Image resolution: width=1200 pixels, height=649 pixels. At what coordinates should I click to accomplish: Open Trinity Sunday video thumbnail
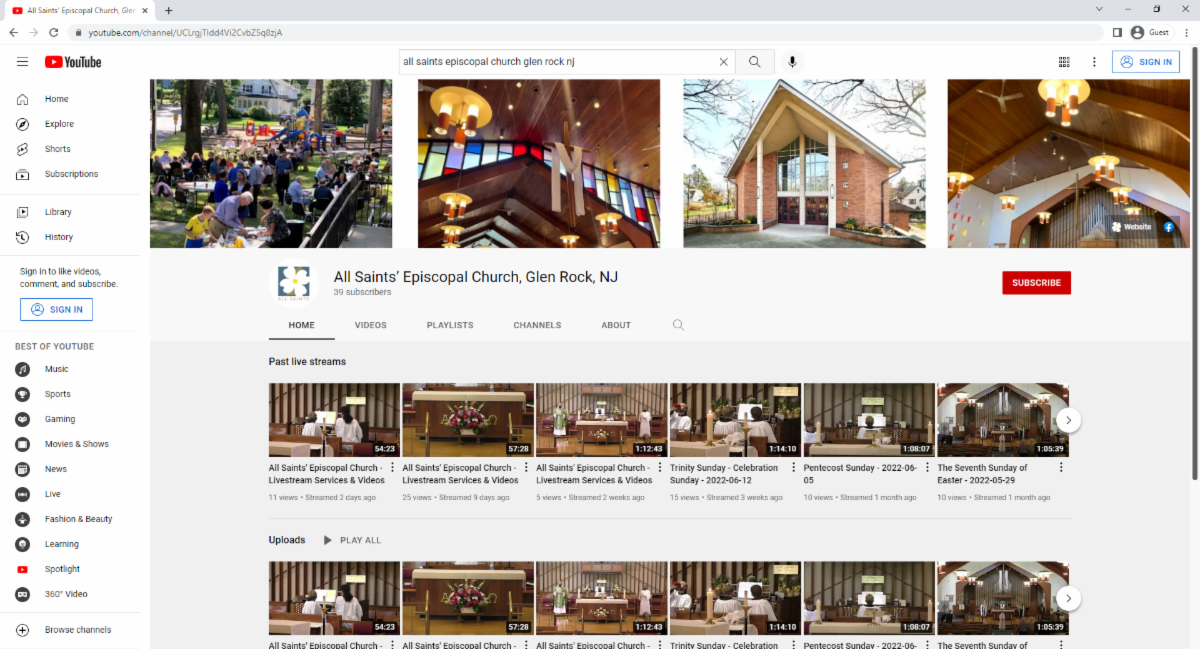(735, 420)
